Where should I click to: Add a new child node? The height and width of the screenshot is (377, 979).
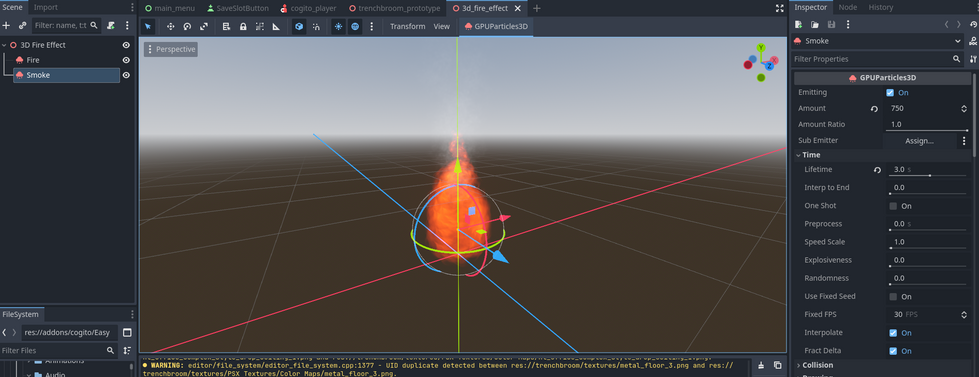coord(6,26)
